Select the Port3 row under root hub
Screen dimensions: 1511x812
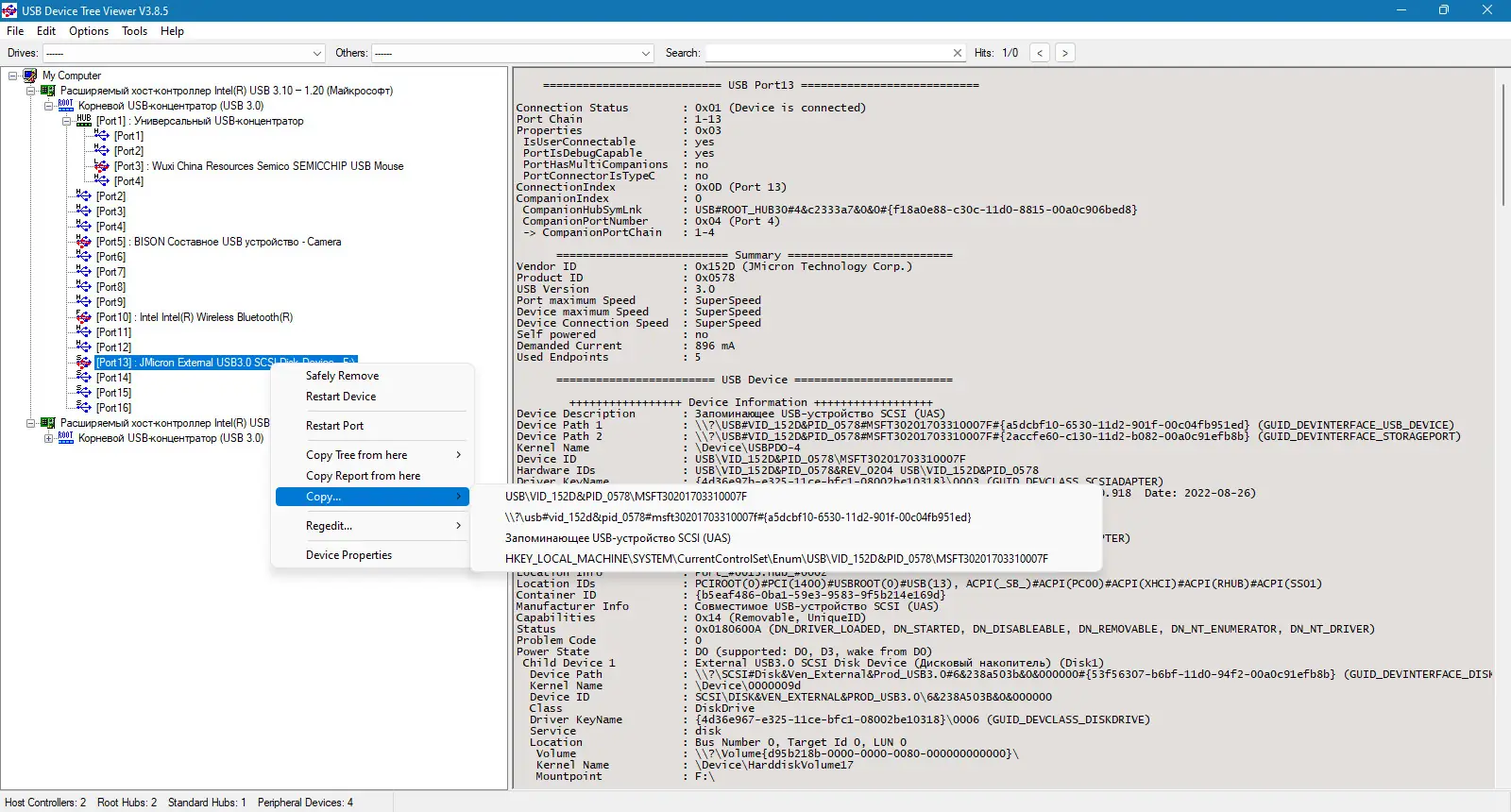(x=110, y=211)
